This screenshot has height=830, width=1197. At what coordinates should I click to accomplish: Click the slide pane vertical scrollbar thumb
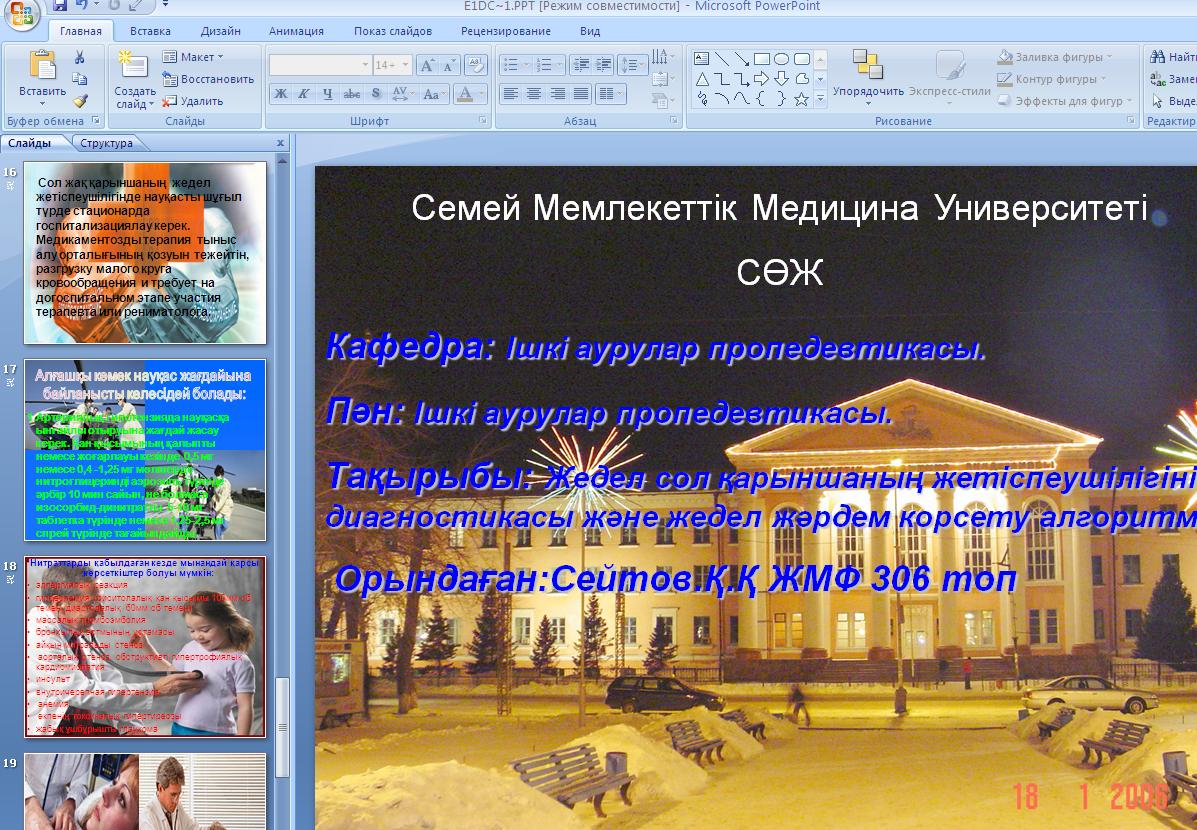[282, 726]
